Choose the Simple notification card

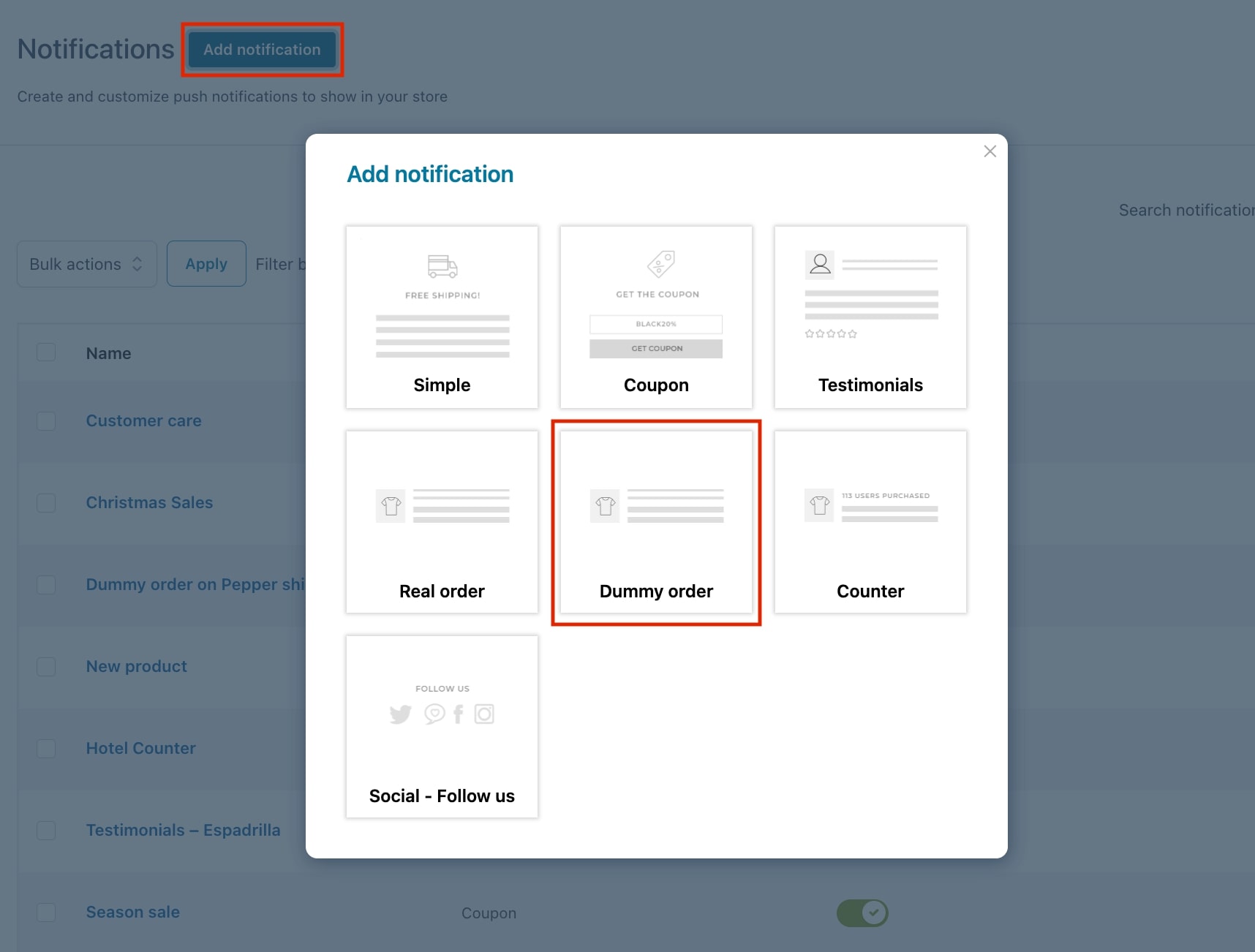coord(442,317)
